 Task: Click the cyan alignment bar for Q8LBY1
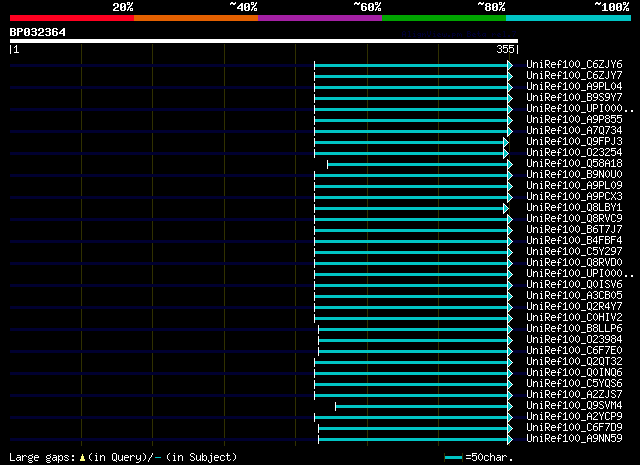(x=409, y=209)
